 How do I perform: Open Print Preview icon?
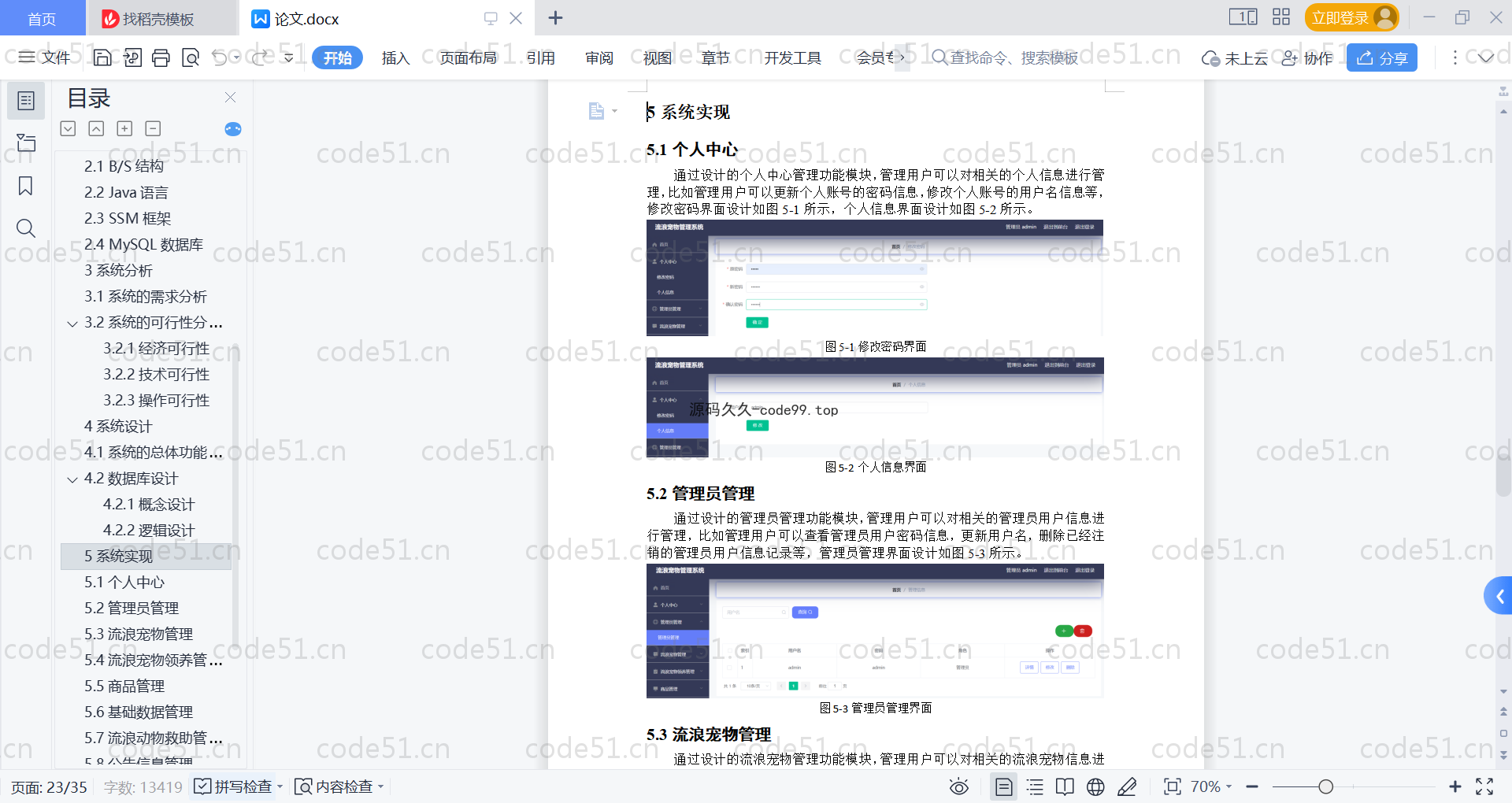point(191,57)
